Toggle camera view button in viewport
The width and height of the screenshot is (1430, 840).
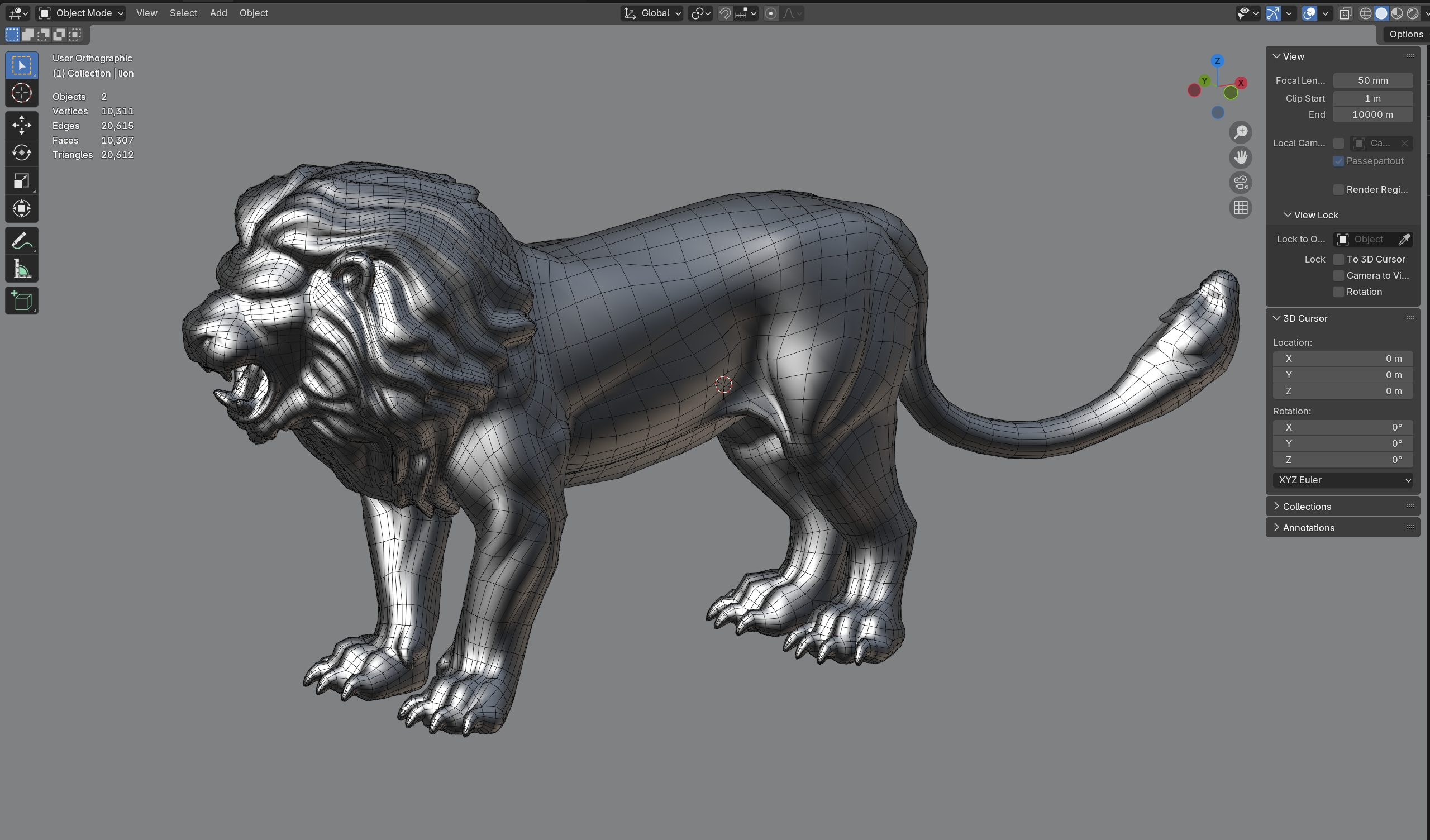1241,183
